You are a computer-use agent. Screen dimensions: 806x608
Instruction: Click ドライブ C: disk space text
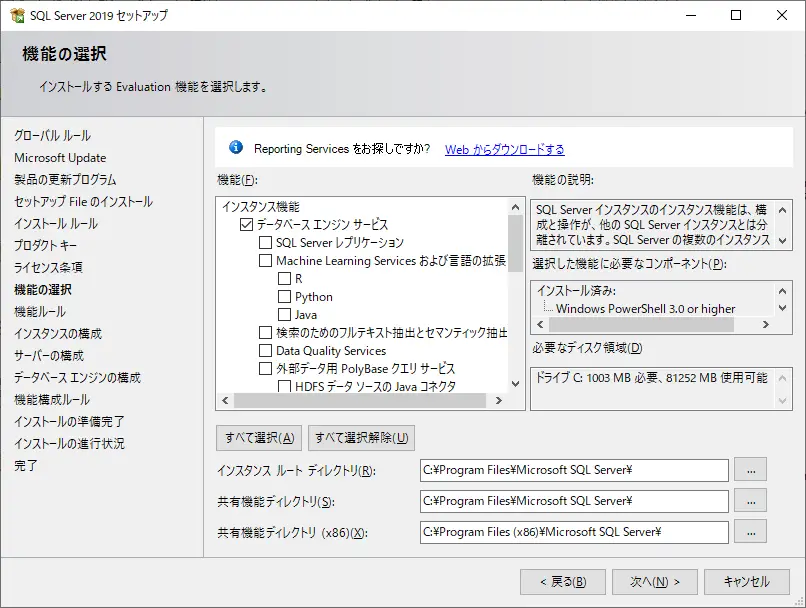point(651,378)
